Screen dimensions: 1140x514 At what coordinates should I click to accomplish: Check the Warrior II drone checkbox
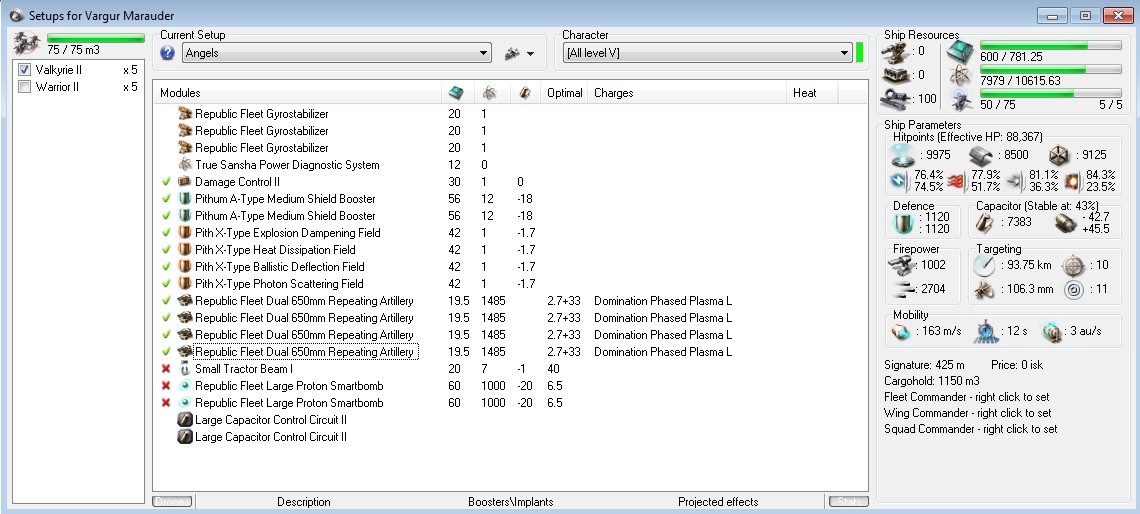(24, 87)
